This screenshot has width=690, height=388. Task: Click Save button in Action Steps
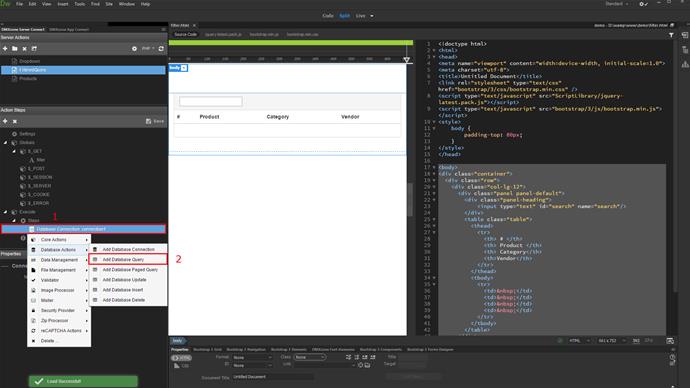(x=155, y=121)
